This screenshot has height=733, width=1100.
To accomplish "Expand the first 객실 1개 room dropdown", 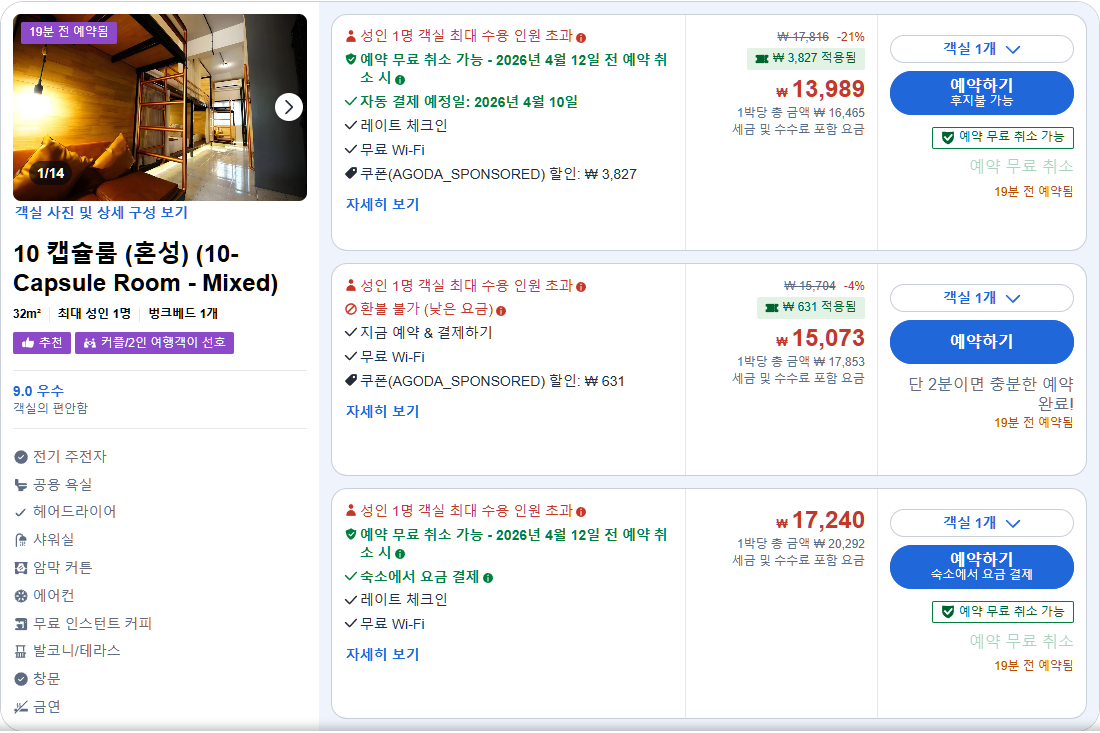I will tap(983, 48).
